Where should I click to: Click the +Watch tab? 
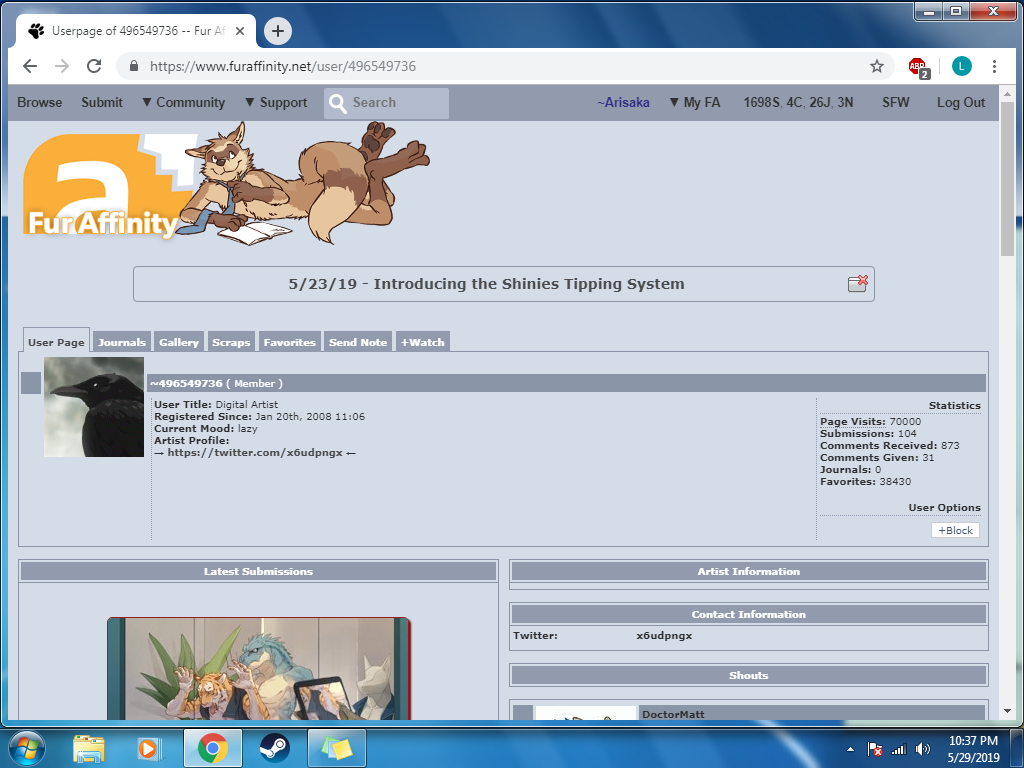click(x=422, y=342)
